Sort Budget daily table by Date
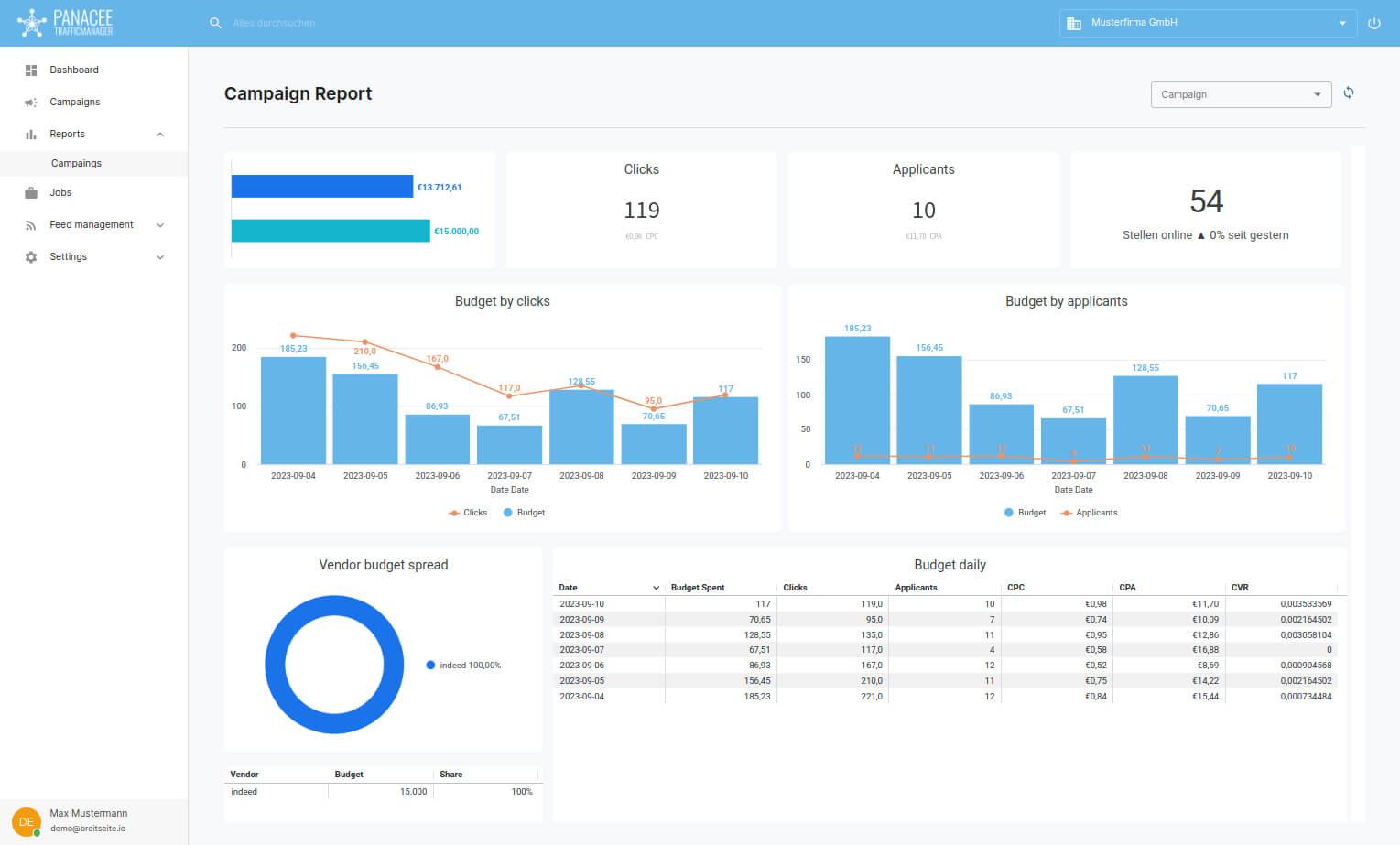Screen dimensions: 1400x845 pyautogui.click(x=608, y=588)
